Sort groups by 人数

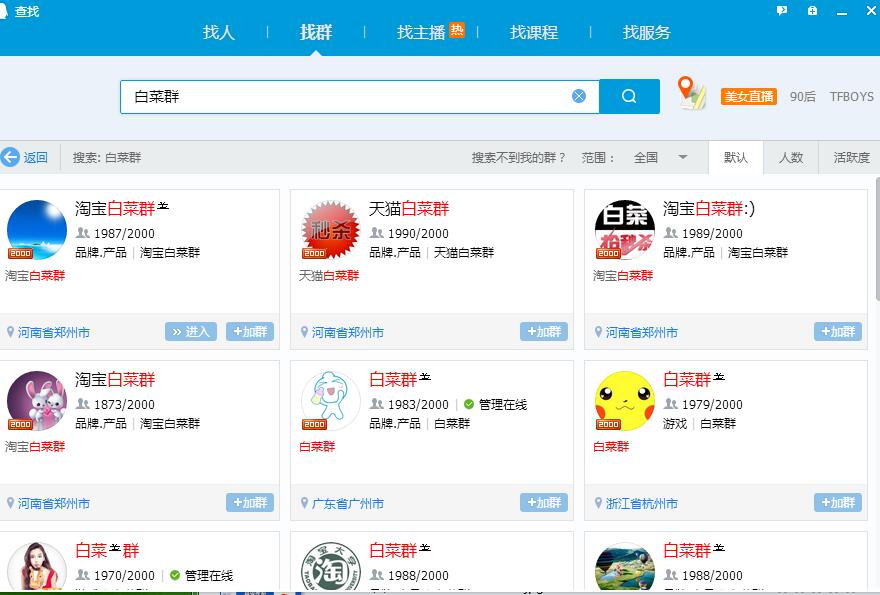[791, 157]
